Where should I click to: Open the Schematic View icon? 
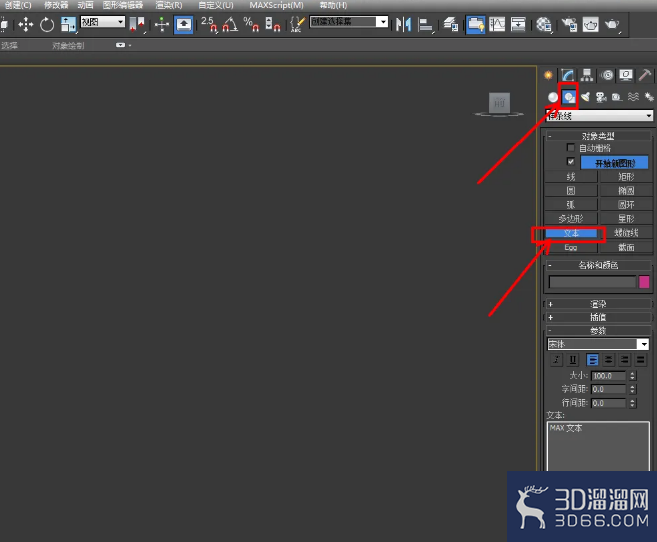pyautogui.click(x=518, y=24)
